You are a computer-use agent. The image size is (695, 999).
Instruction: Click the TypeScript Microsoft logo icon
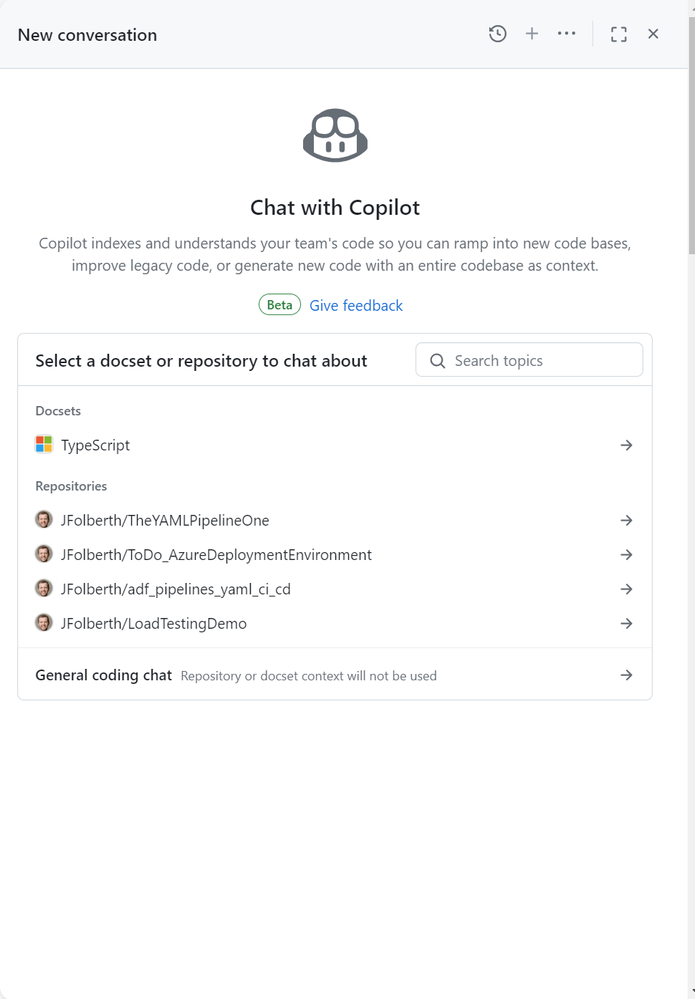pos(44,445)
